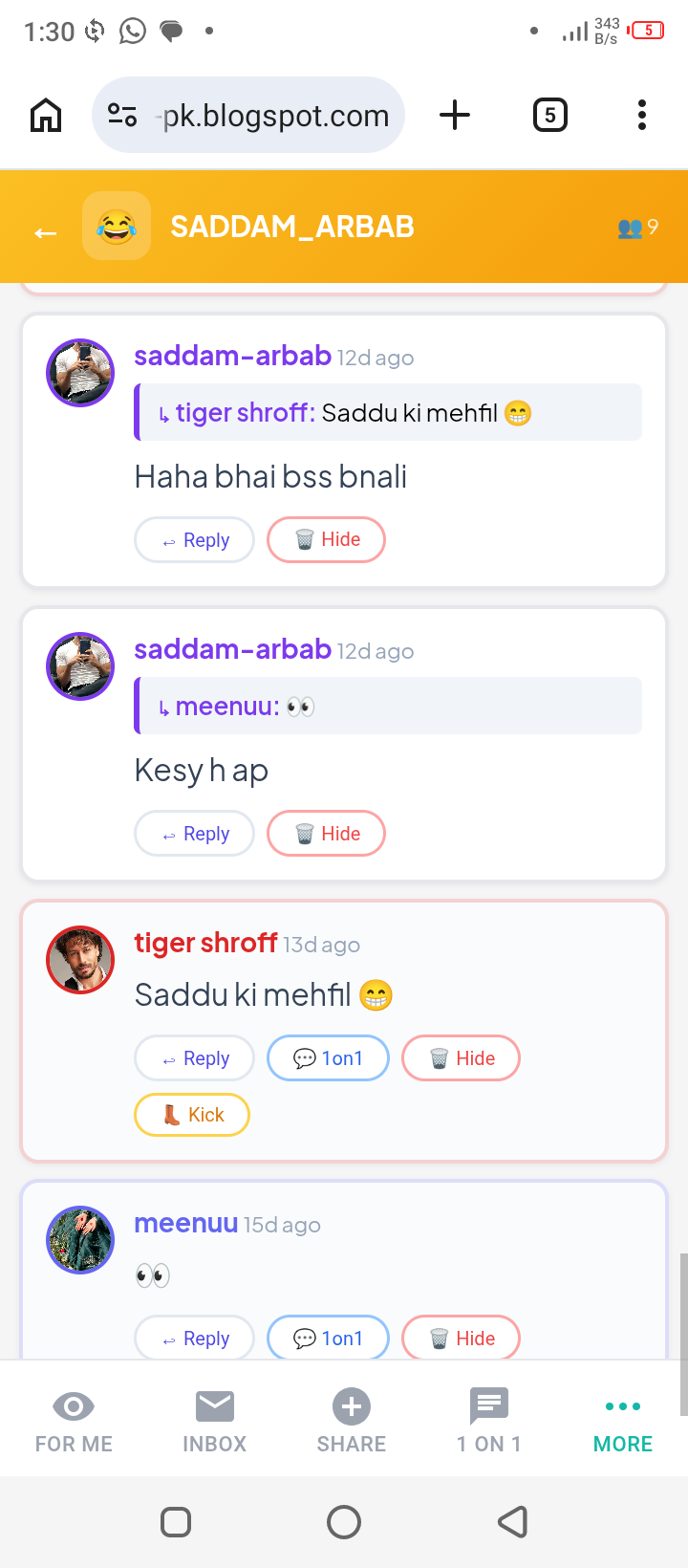688x1568 pixels.
Task: Open the tab switcher showing 5 tabs
Action: point(549,116)
